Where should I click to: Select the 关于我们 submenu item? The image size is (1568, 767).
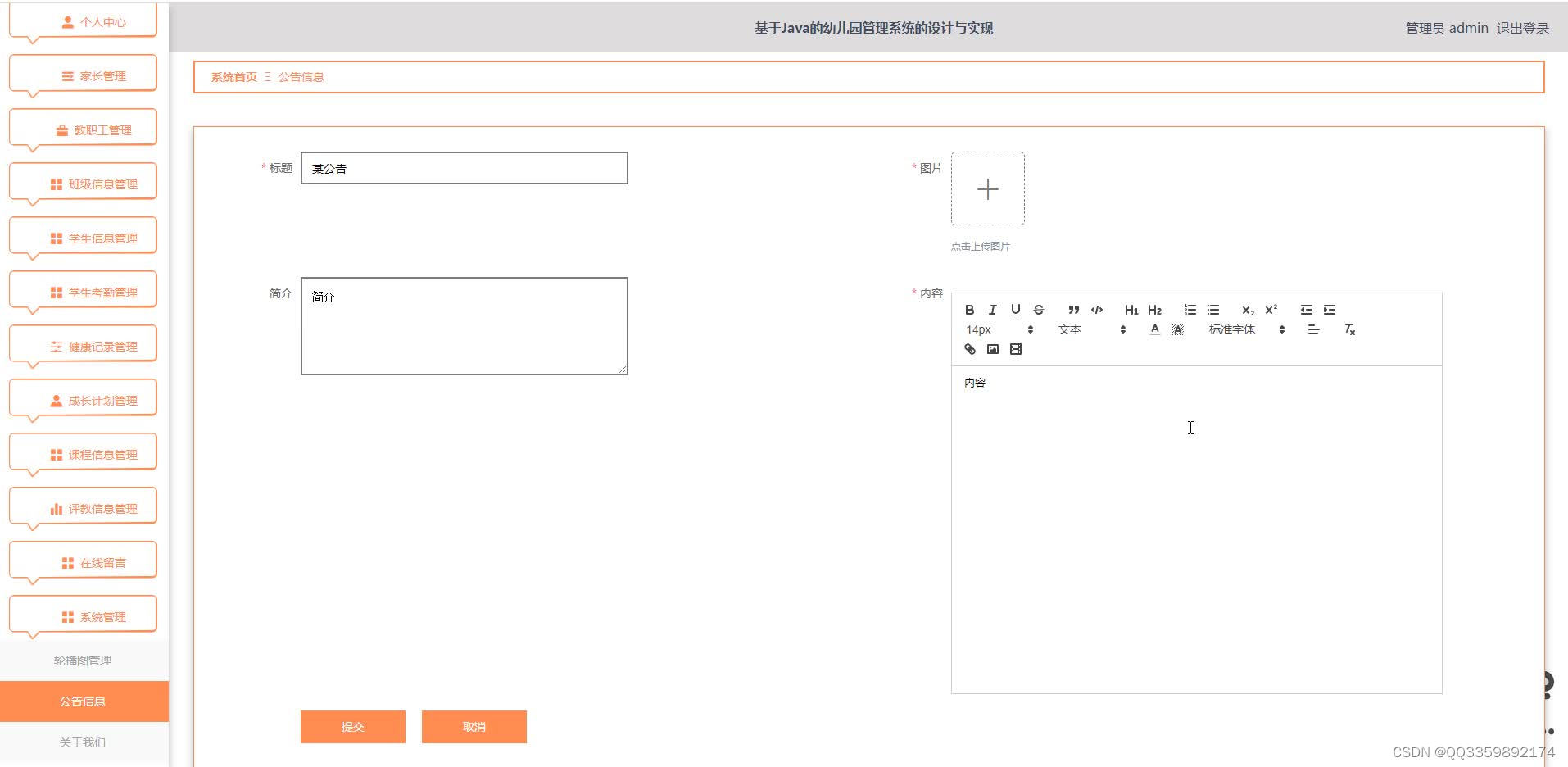tap(84, 742)
